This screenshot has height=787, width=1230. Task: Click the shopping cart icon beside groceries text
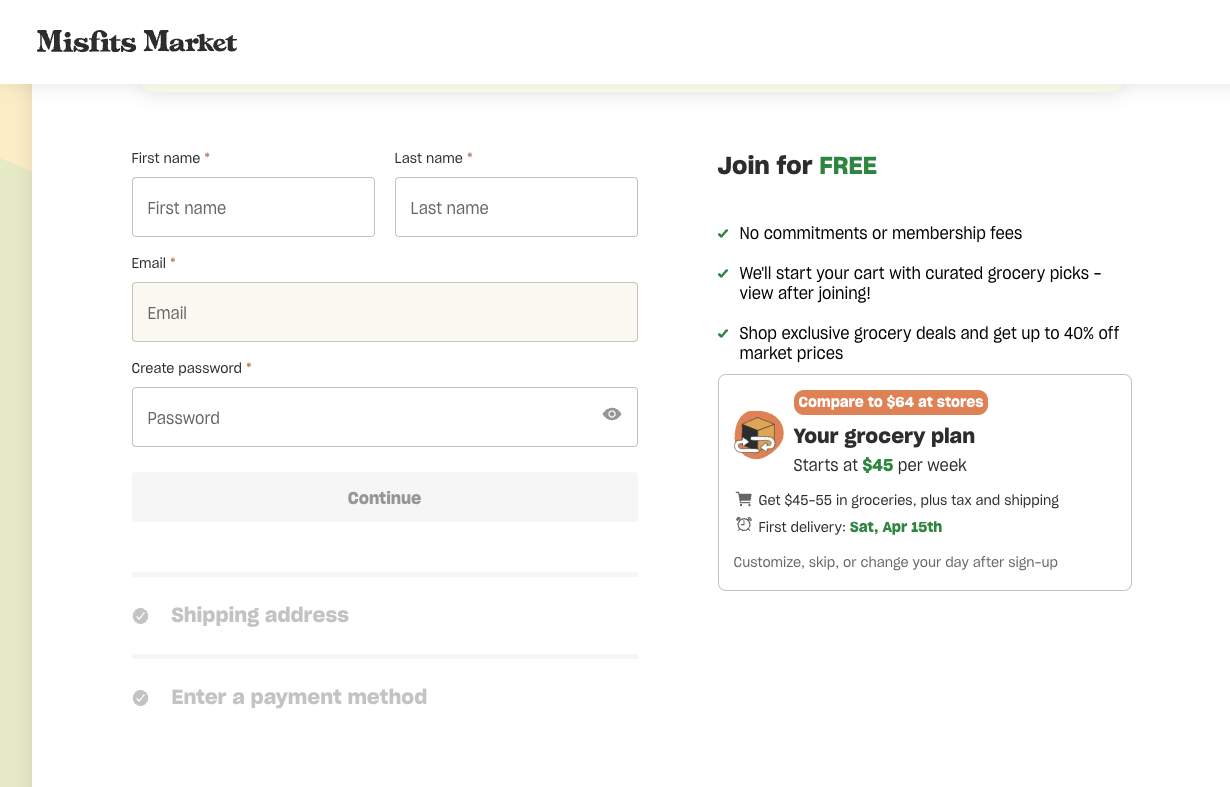tap(743, 498)
